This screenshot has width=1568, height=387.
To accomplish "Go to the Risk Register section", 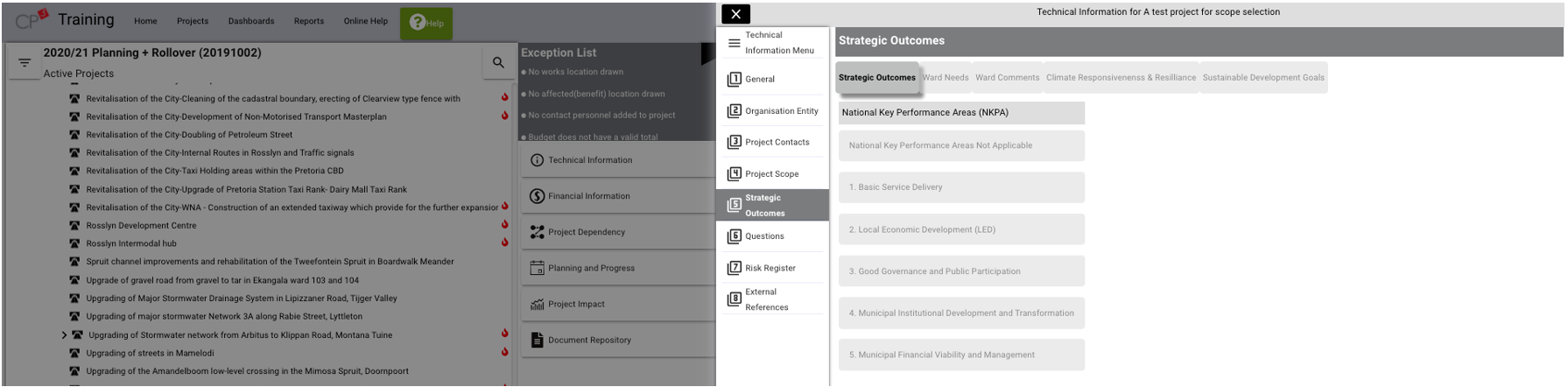I will 770,268.
